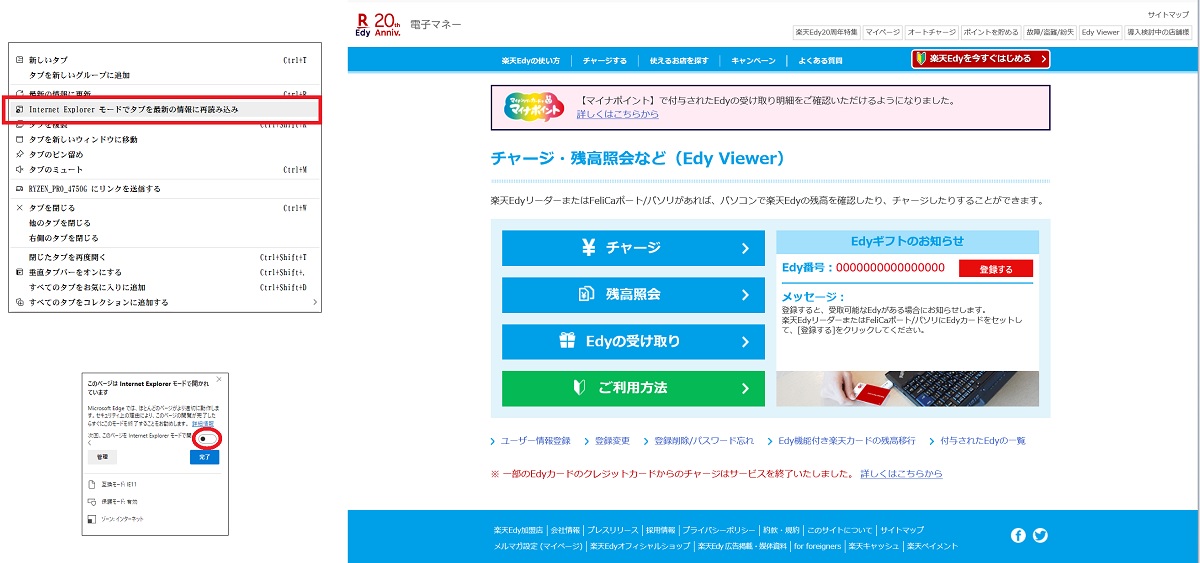Click the window icon for タブを新しいウィンドウに移動
The width and height of the screenshot is (1200, 563).
pos(19,140)
